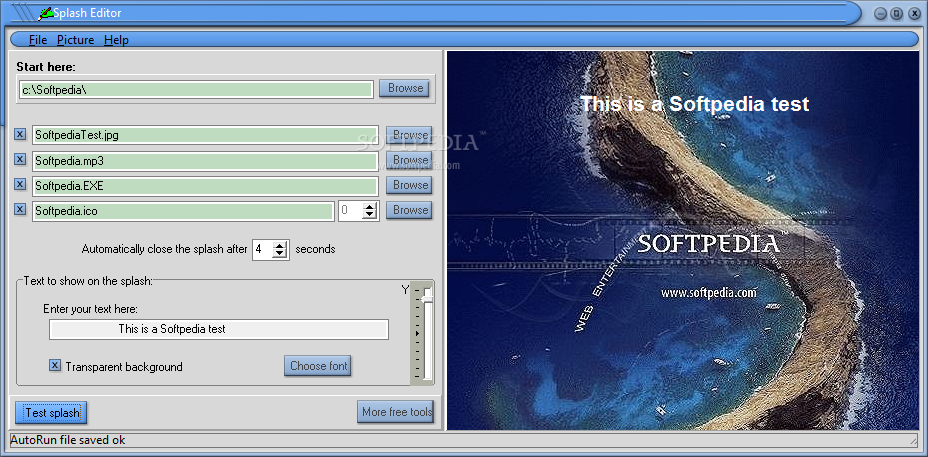This screenshot has width=928, height=457.
Task: Increase the icon index spinner value
Action: click(x=370, y=206)
